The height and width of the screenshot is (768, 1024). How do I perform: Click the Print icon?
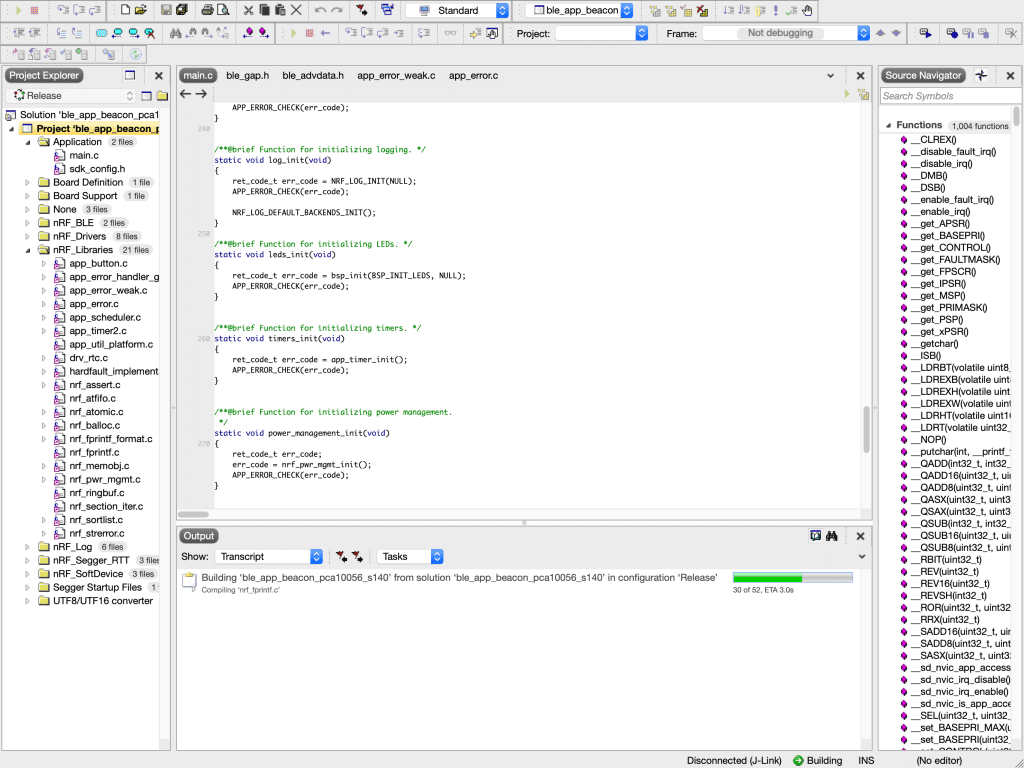pos(207,10)
